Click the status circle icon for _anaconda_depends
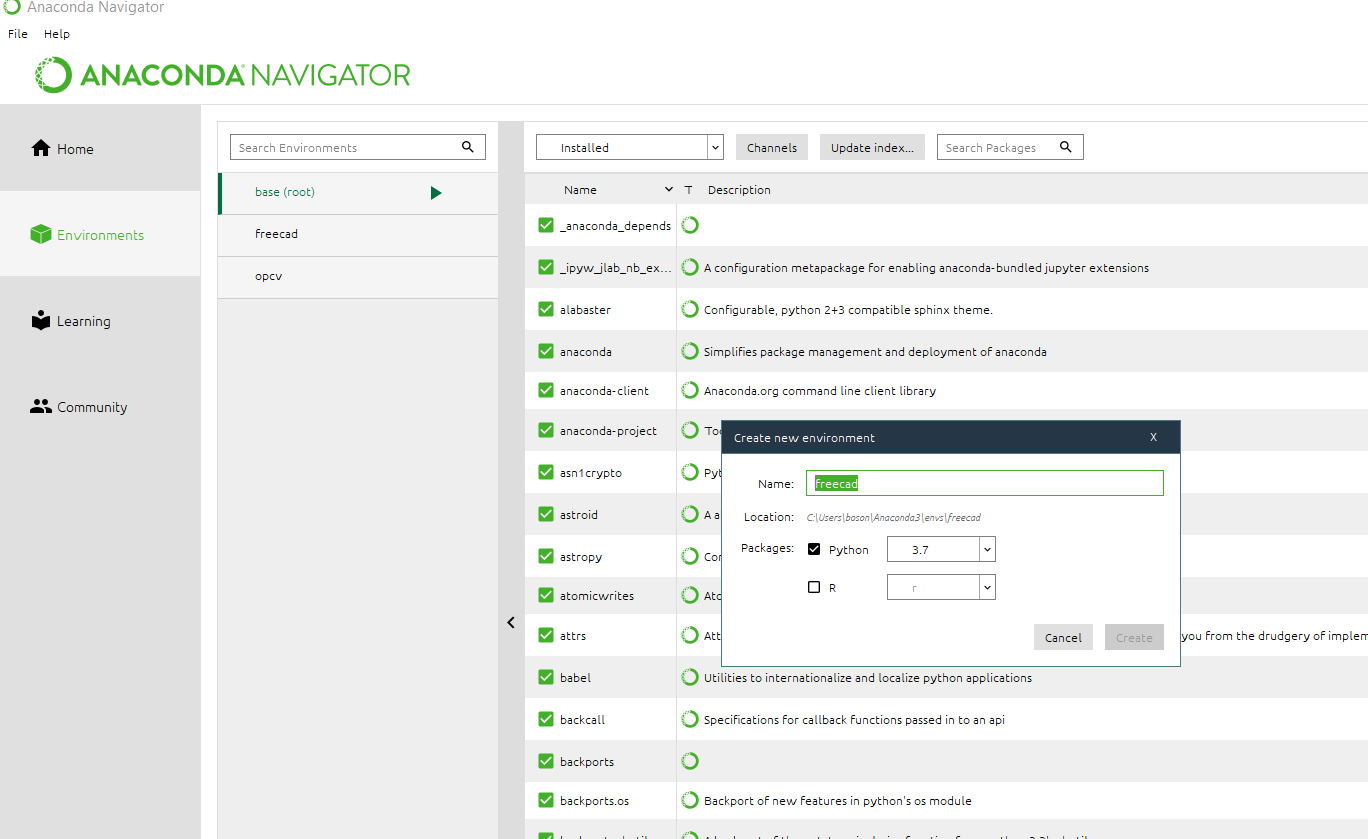The height and width of the screenshot is (839, 1368). (x=690, y=225)
